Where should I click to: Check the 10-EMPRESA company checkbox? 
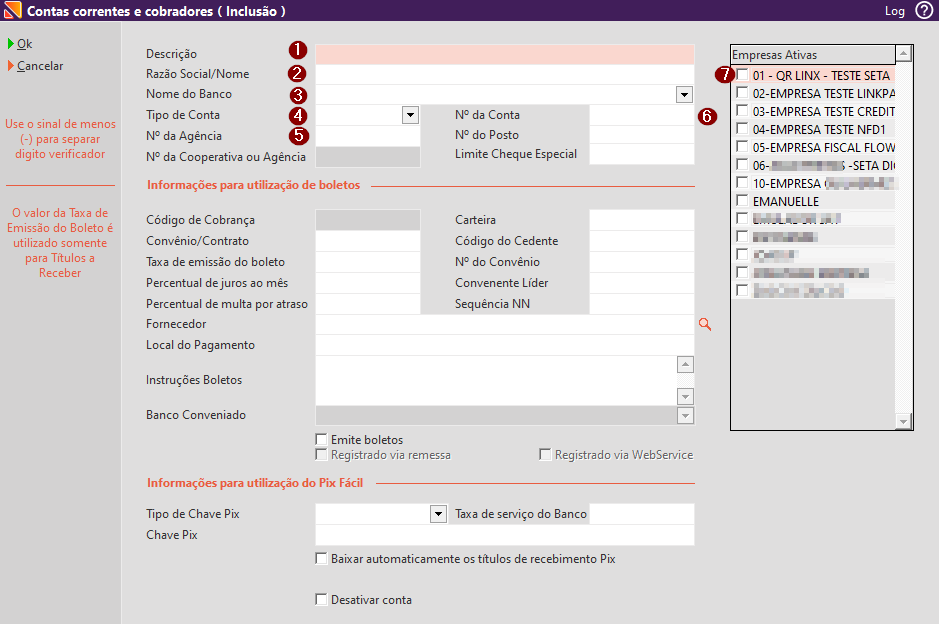(742, 183)
